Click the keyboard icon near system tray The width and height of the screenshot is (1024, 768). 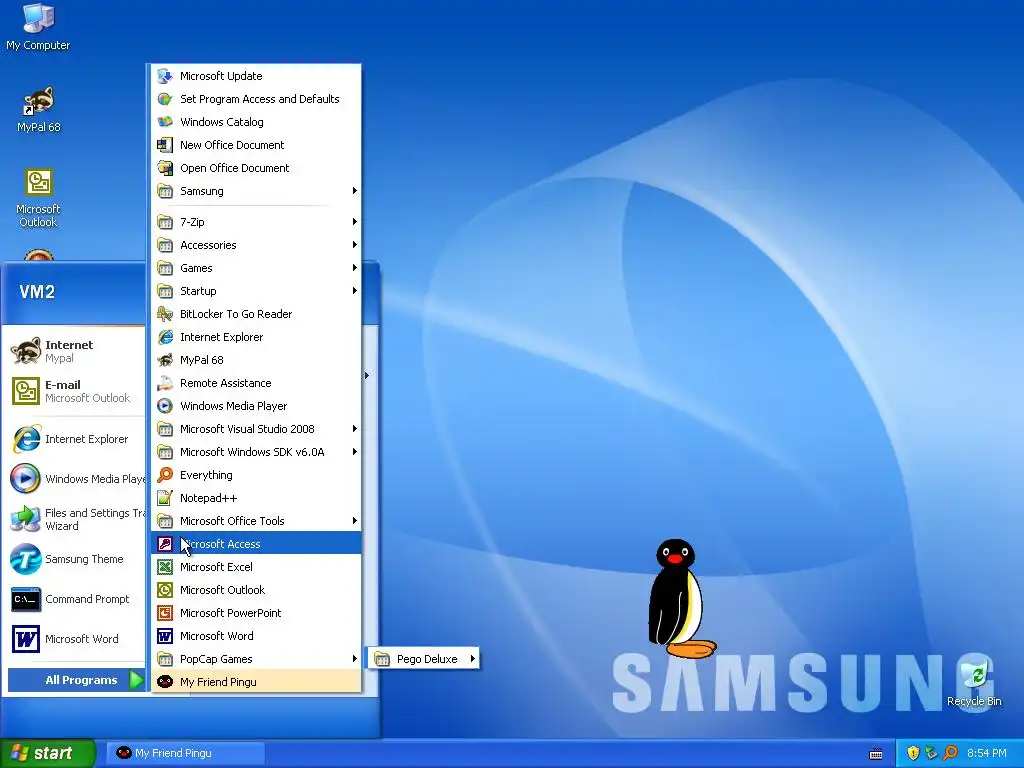tap(876, 754)
